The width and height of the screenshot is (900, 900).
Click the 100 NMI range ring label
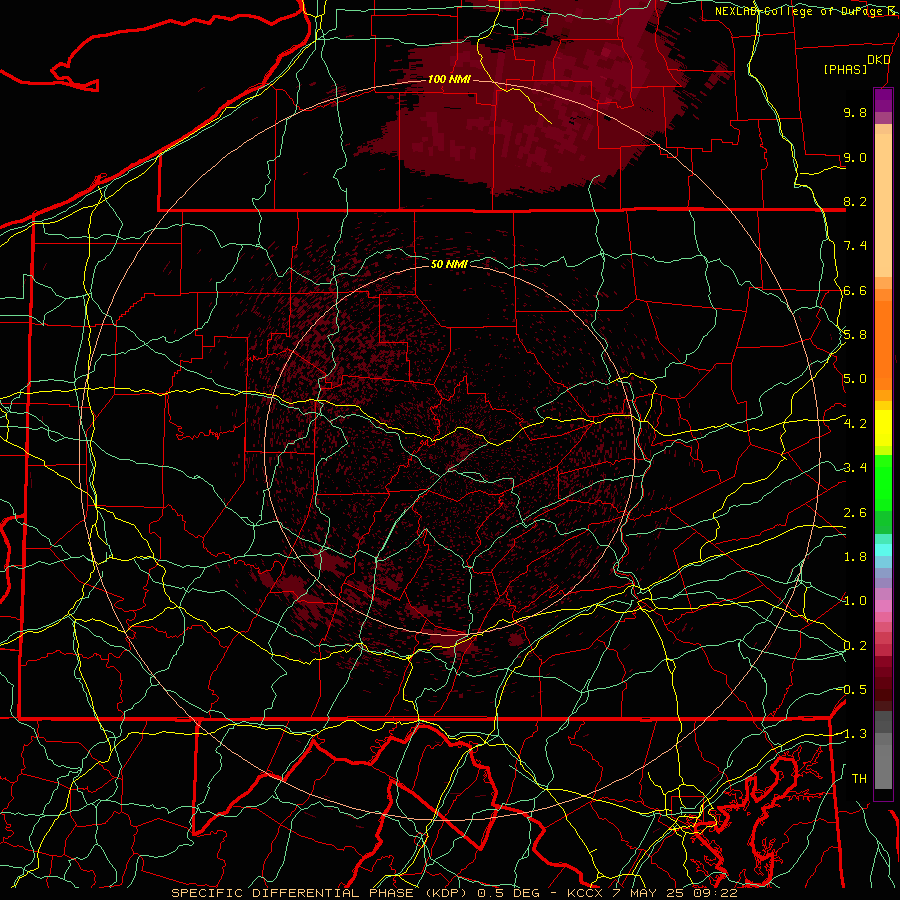tap(449, 79)
